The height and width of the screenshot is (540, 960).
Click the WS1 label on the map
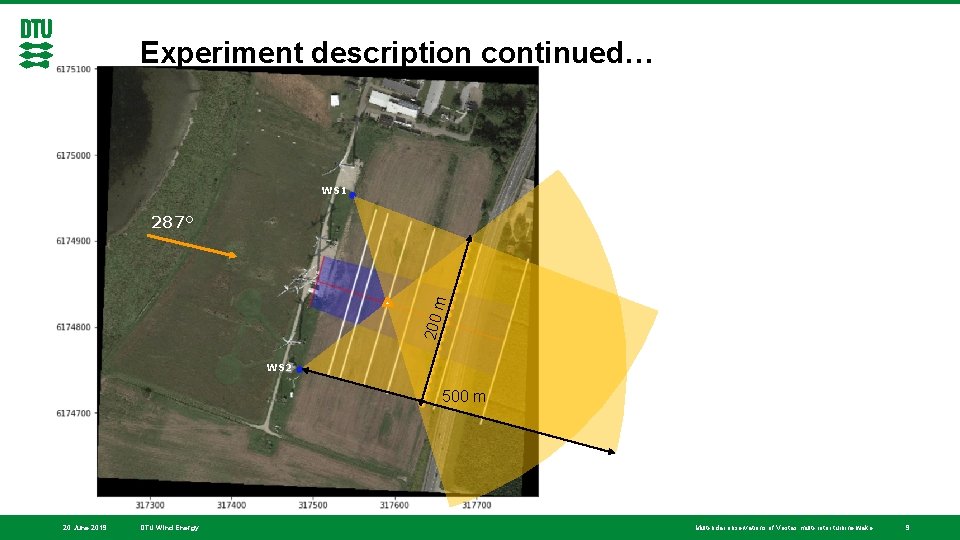coord(334,190)
